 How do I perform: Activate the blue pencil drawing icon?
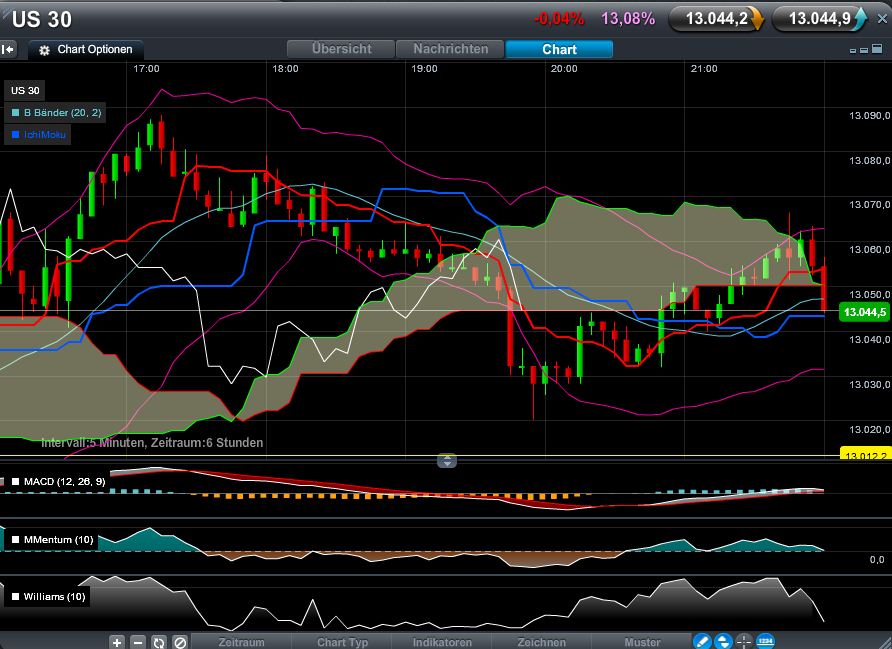click(702, 642)
